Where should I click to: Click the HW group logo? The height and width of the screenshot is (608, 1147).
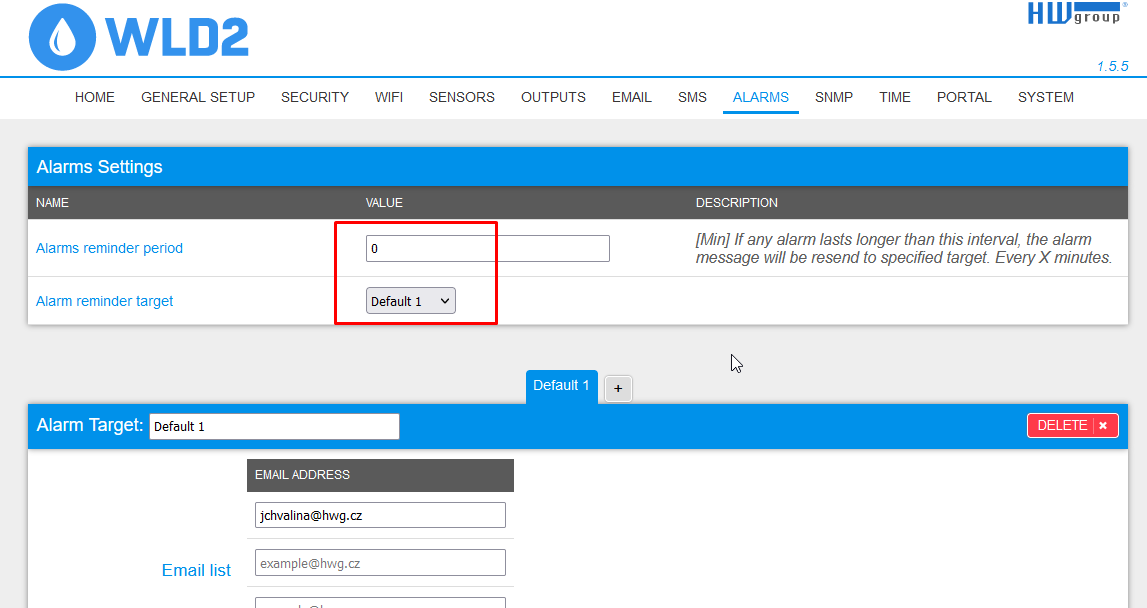click(x=1077, y=13)
